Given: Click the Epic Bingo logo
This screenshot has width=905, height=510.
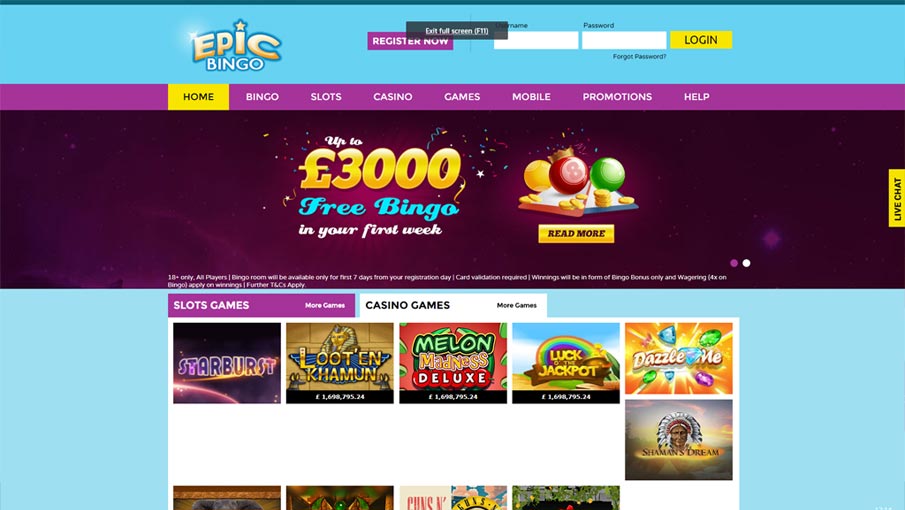Looking at the screenshot, I should pos(235,46).
